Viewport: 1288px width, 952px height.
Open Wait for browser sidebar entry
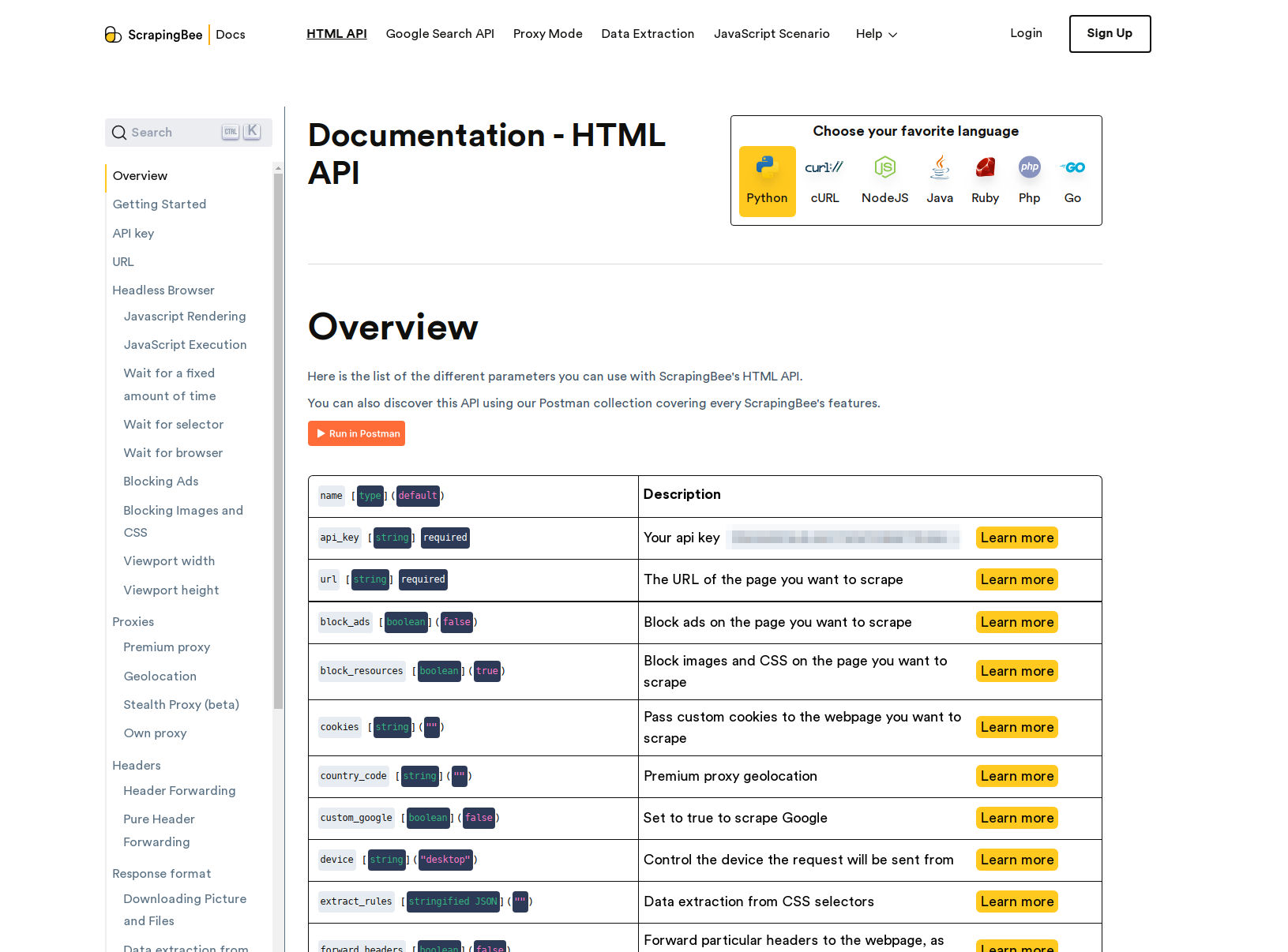(173, 453)
